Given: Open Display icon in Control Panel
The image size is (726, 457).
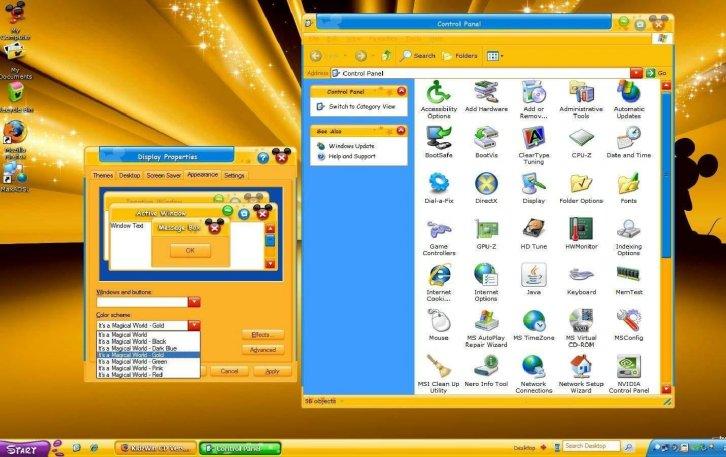Looking at the screenshot, I should (533, 188).
